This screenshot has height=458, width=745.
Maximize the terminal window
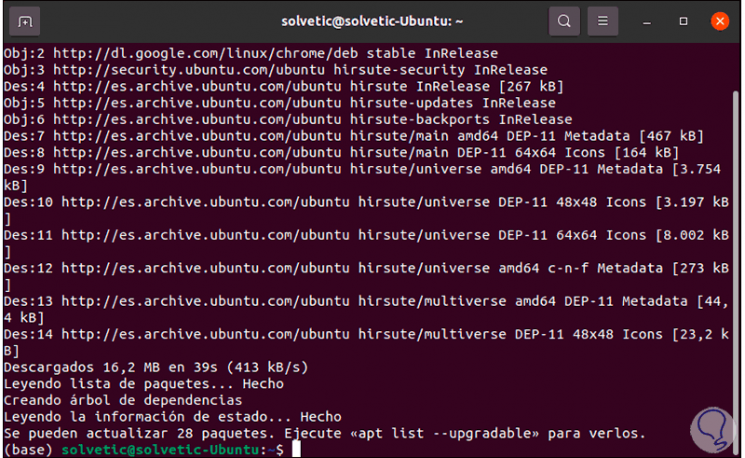coord(683,21)
